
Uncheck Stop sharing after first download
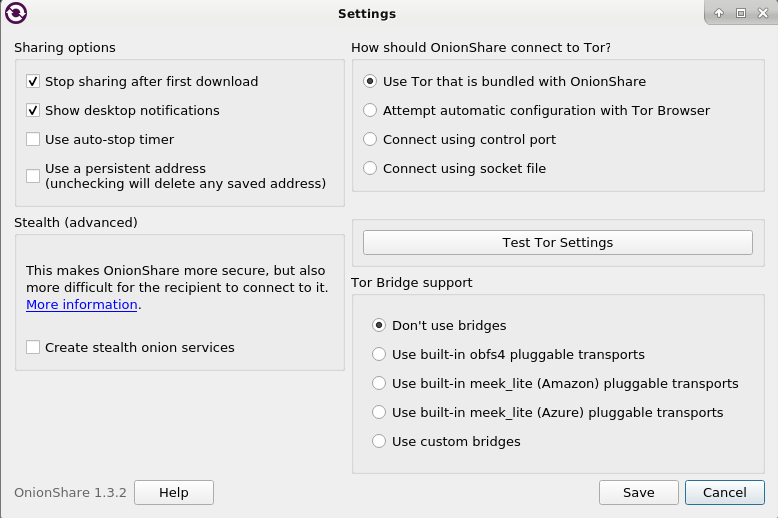[x=34, y=82]
